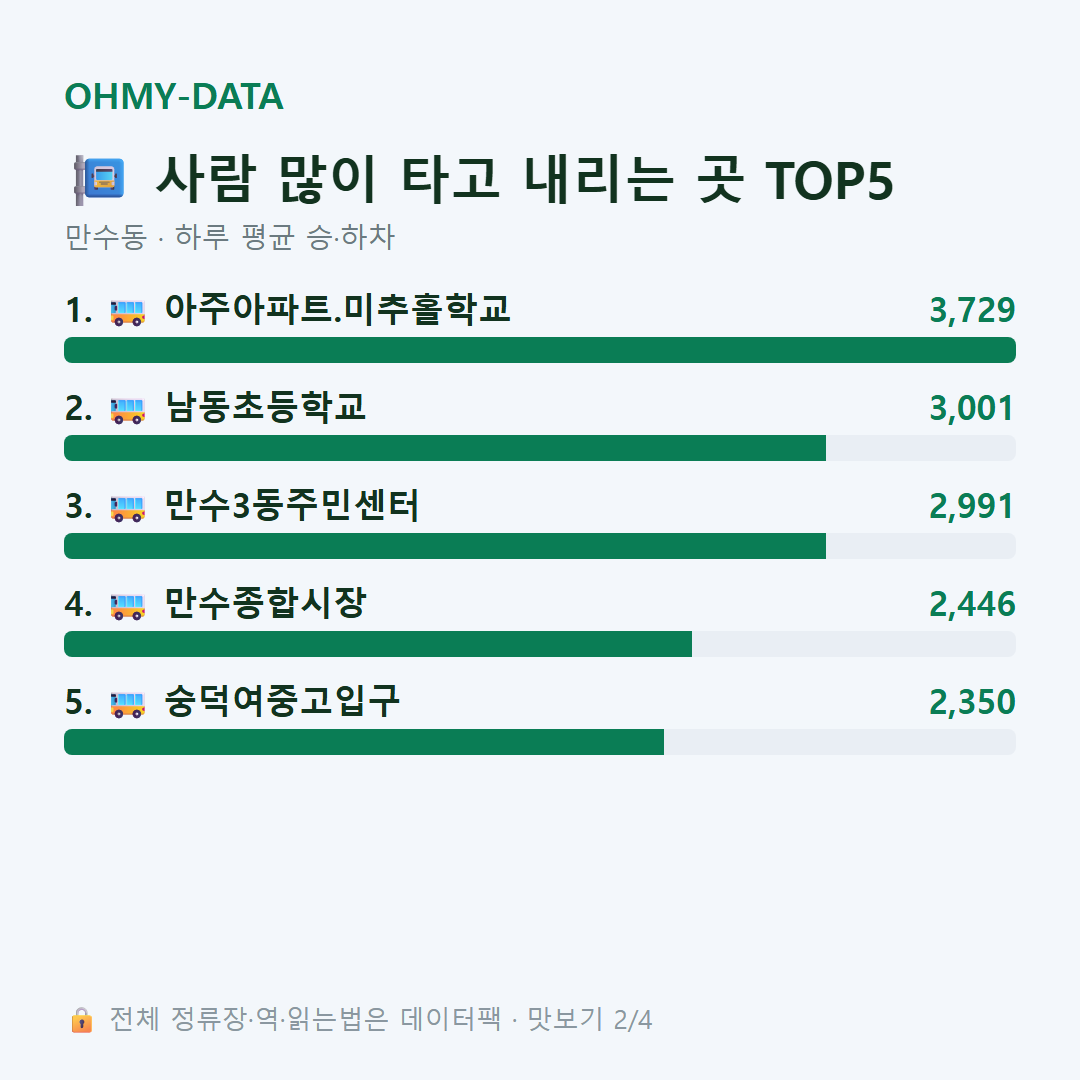Viewport: 1080px width, 1080px height.
Task: Click bus icon beside 만수3동주민센터
Action: tap(127, 508)
